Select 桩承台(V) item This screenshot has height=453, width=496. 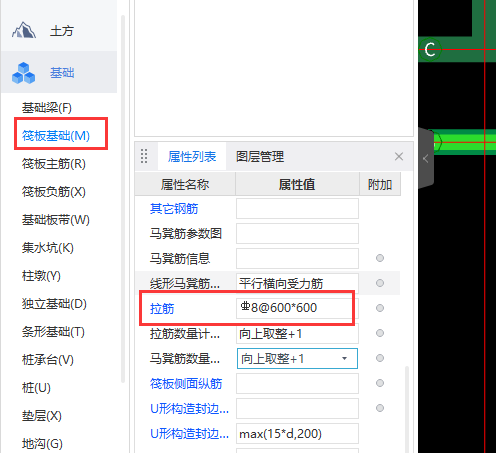click(x=48, y=360)
